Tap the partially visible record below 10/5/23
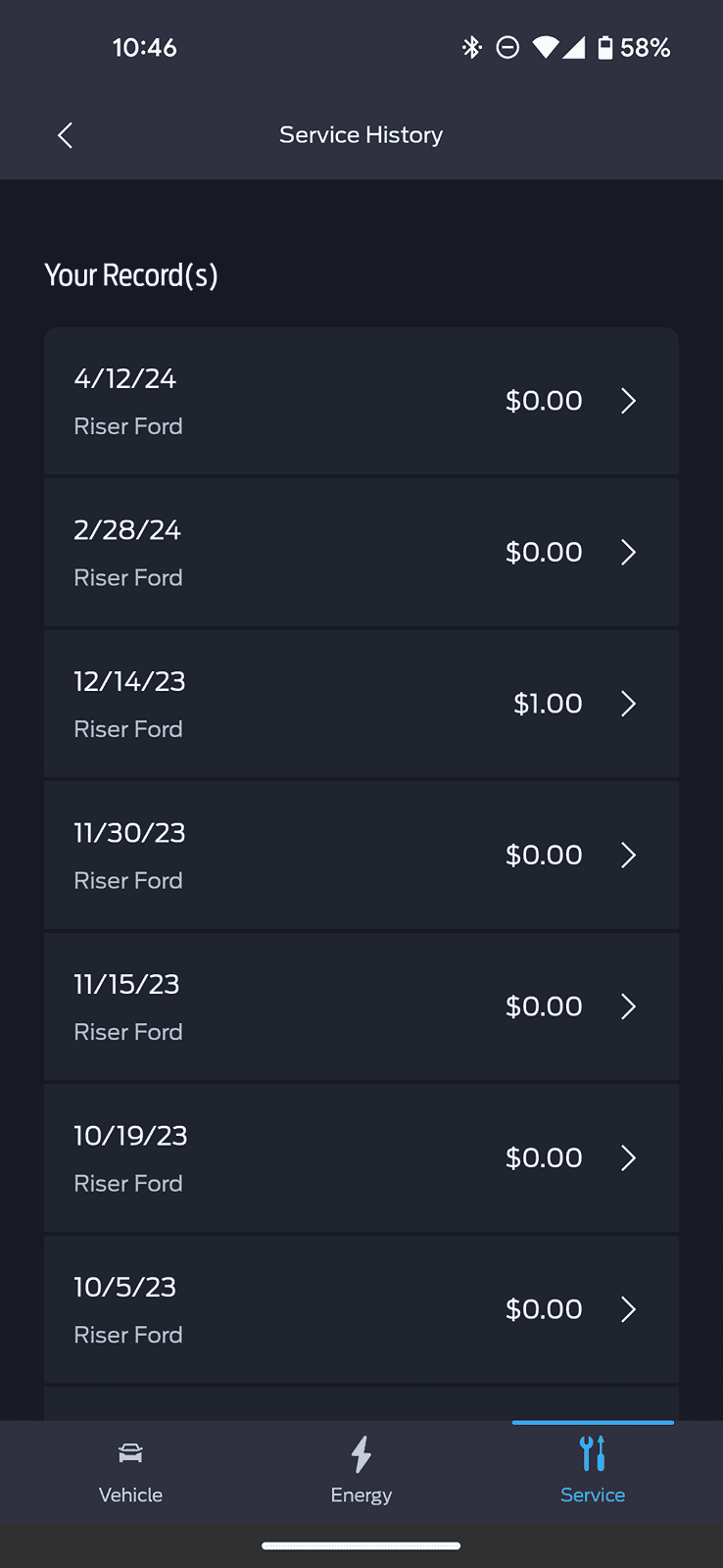 [x=361, y=1403]
